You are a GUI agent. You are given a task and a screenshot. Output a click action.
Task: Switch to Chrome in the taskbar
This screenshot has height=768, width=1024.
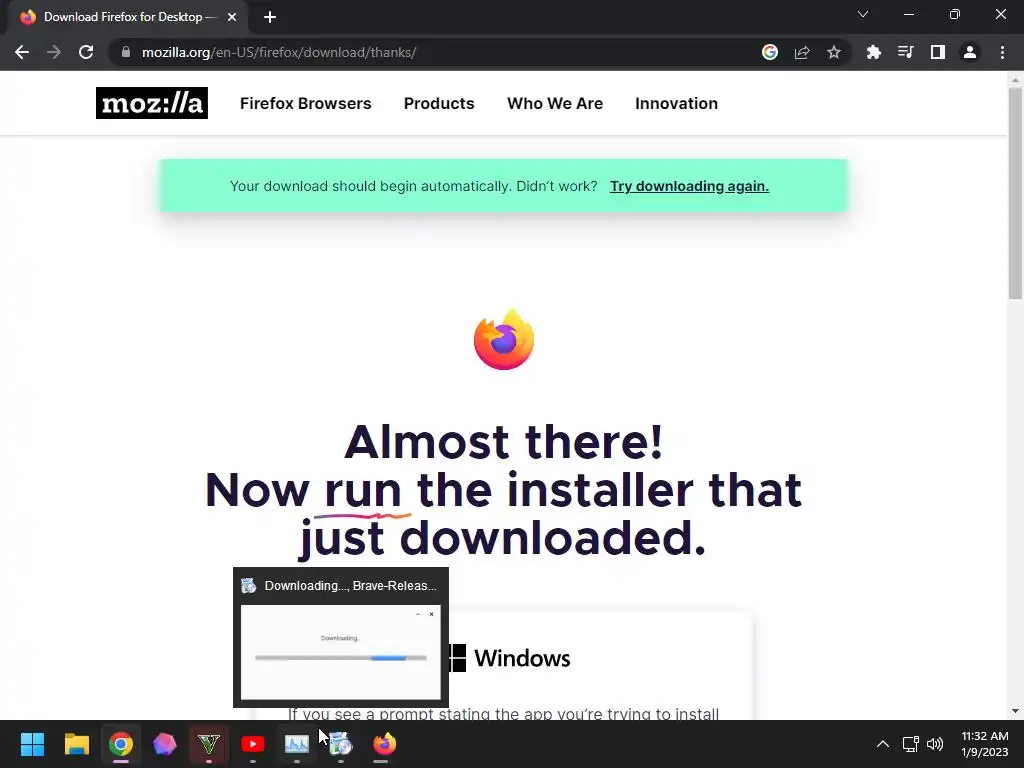pos(121,744)
